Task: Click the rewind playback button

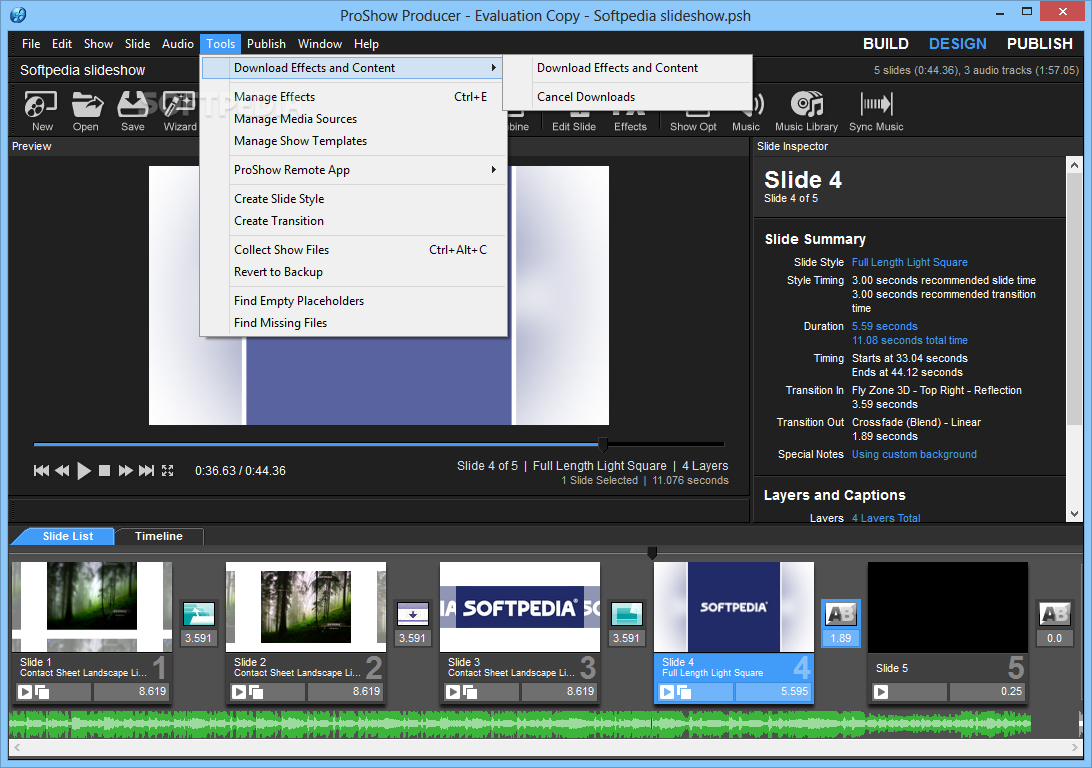Action: pos(62,471)
